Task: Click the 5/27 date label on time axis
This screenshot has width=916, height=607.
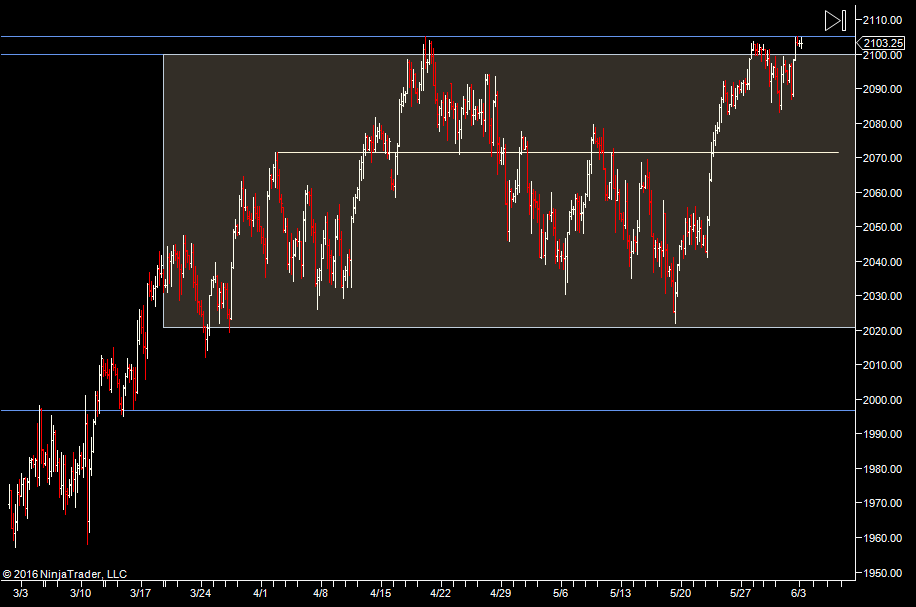Action: tap(740, 593)
